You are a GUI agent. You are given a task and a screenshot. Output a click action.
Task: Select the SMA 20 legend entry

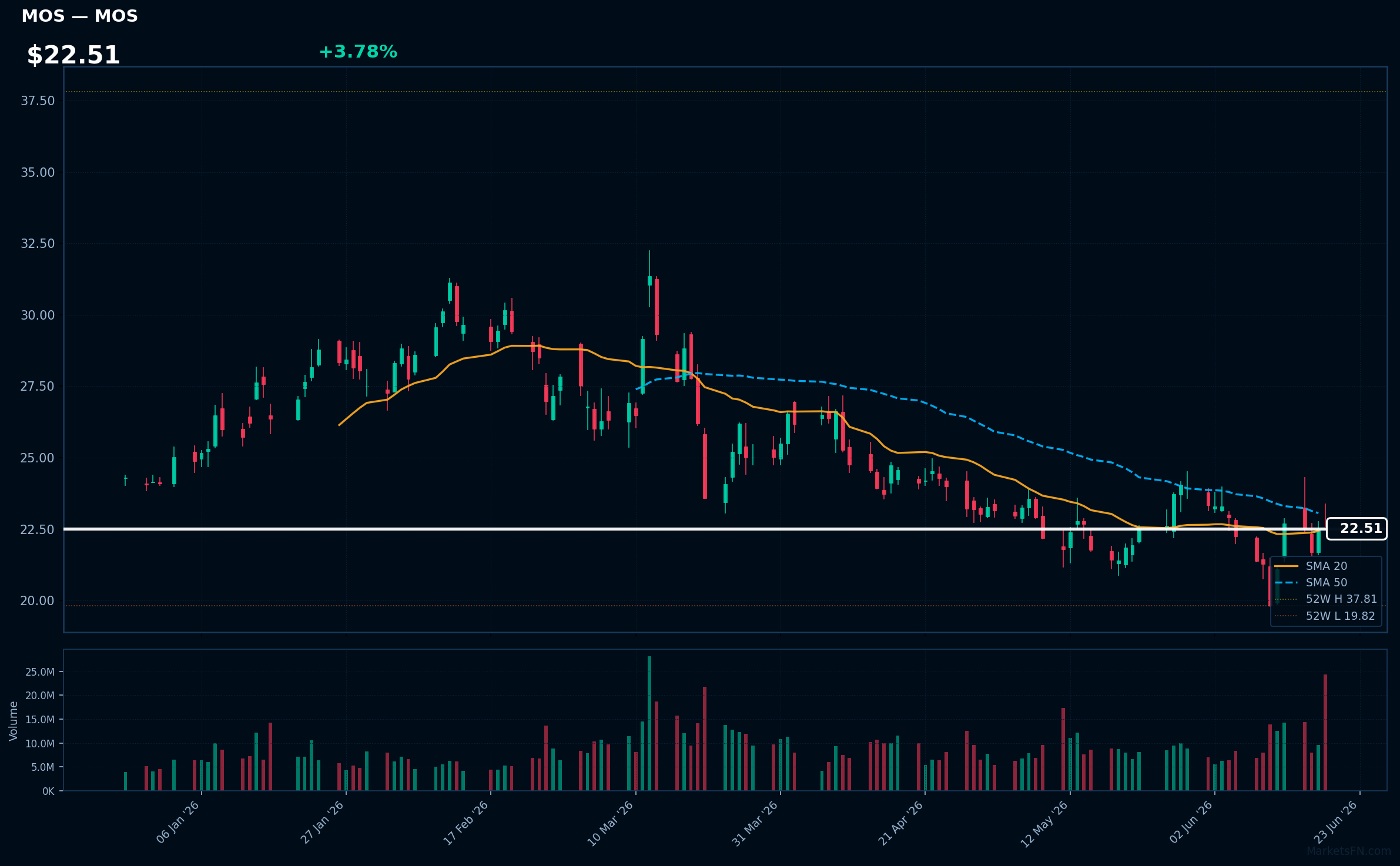coord(1326,566)
